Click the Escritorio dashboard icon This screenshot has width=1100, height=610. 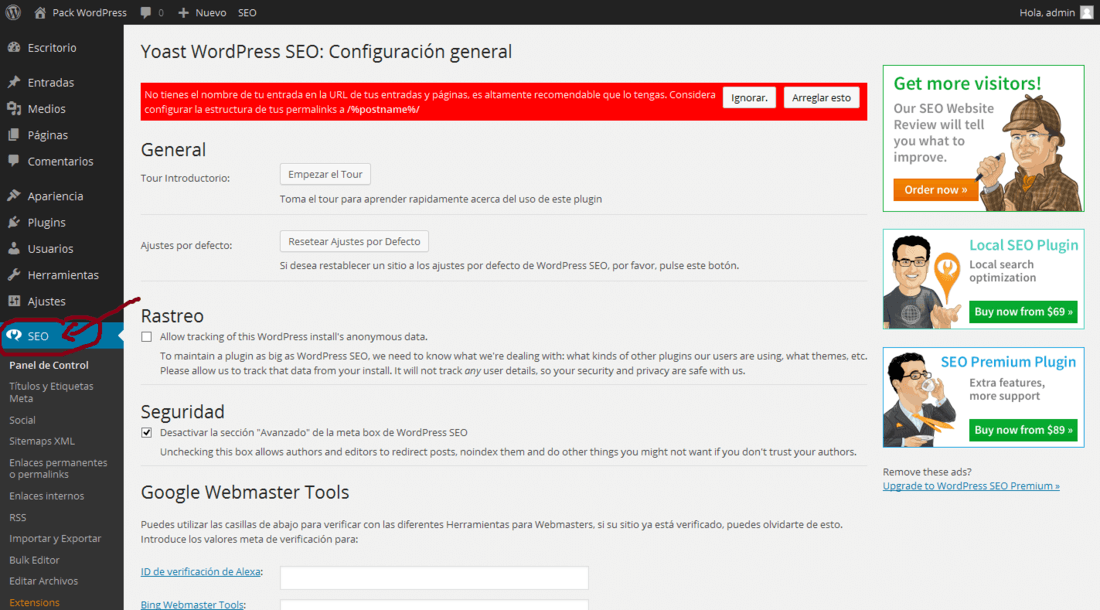14,48
